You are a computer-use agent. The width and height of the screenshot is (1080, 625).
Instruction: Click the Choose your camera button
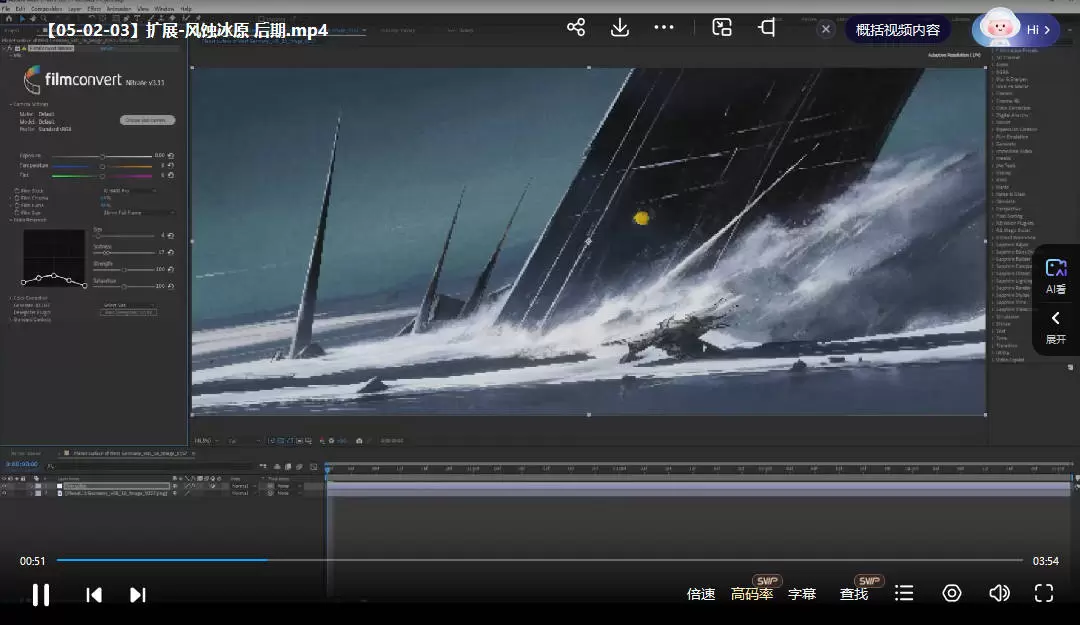147,120
